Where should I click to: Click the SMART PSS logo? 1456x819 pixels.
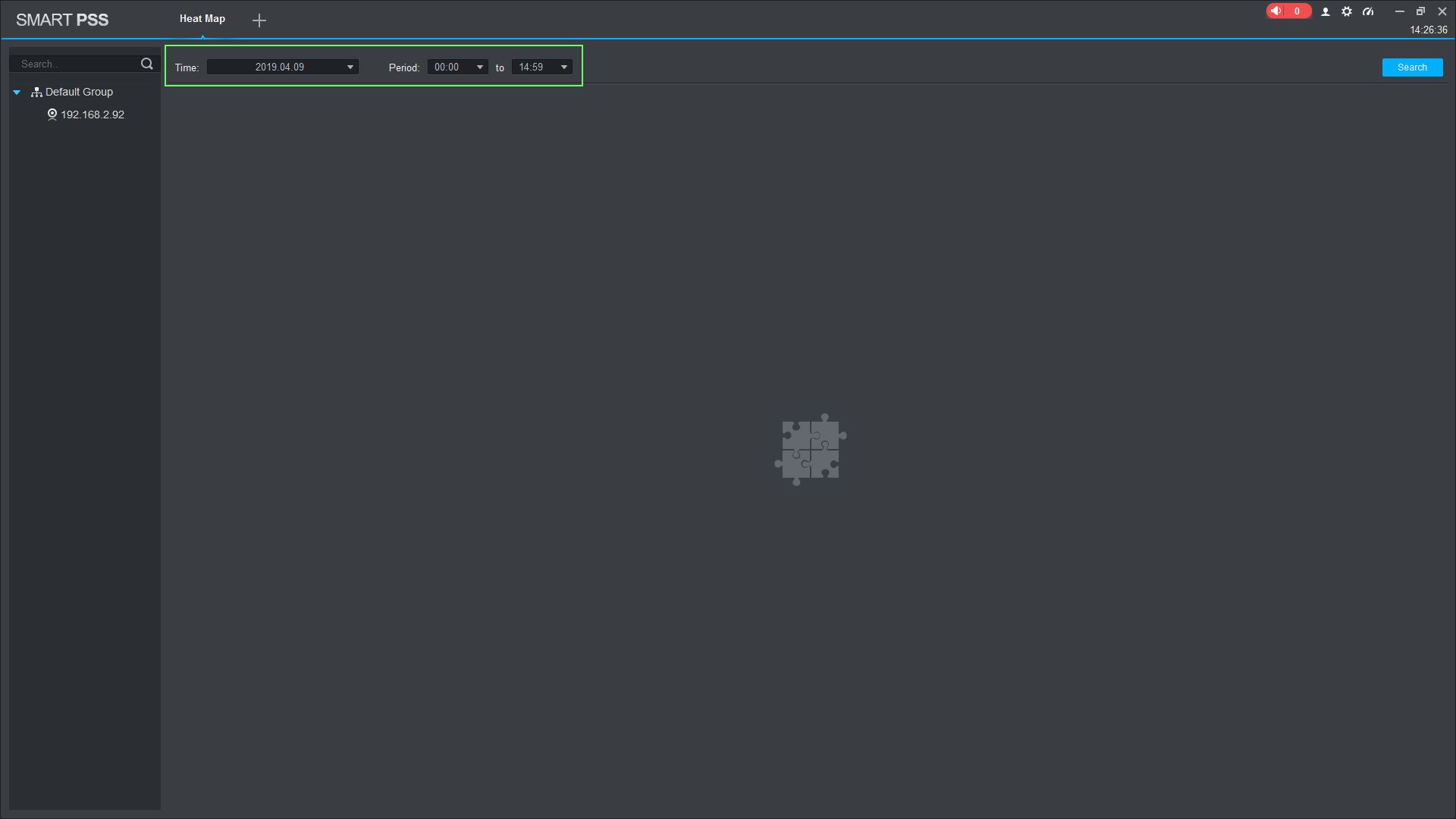[x=62, y=20]
